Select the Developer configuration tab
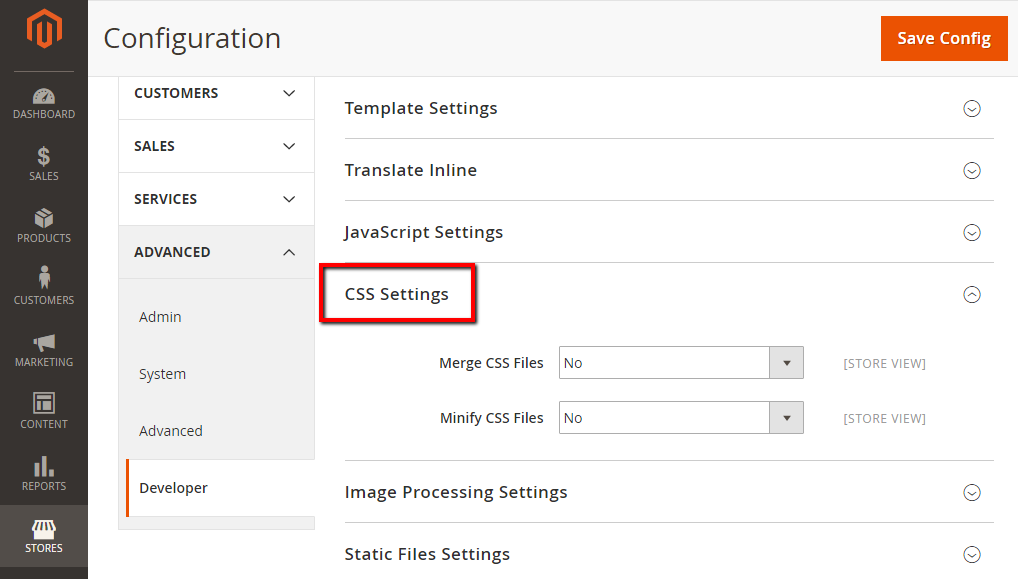1018x579 pixels. [174, 488]
